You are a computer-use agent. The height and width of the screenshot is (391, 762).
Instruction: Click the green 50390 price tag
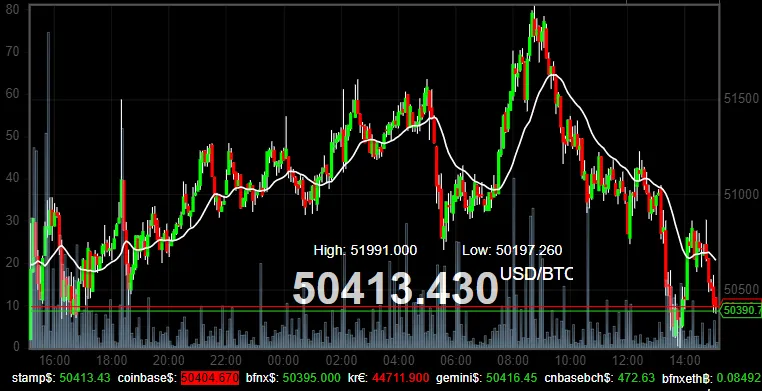pos(742,310)
